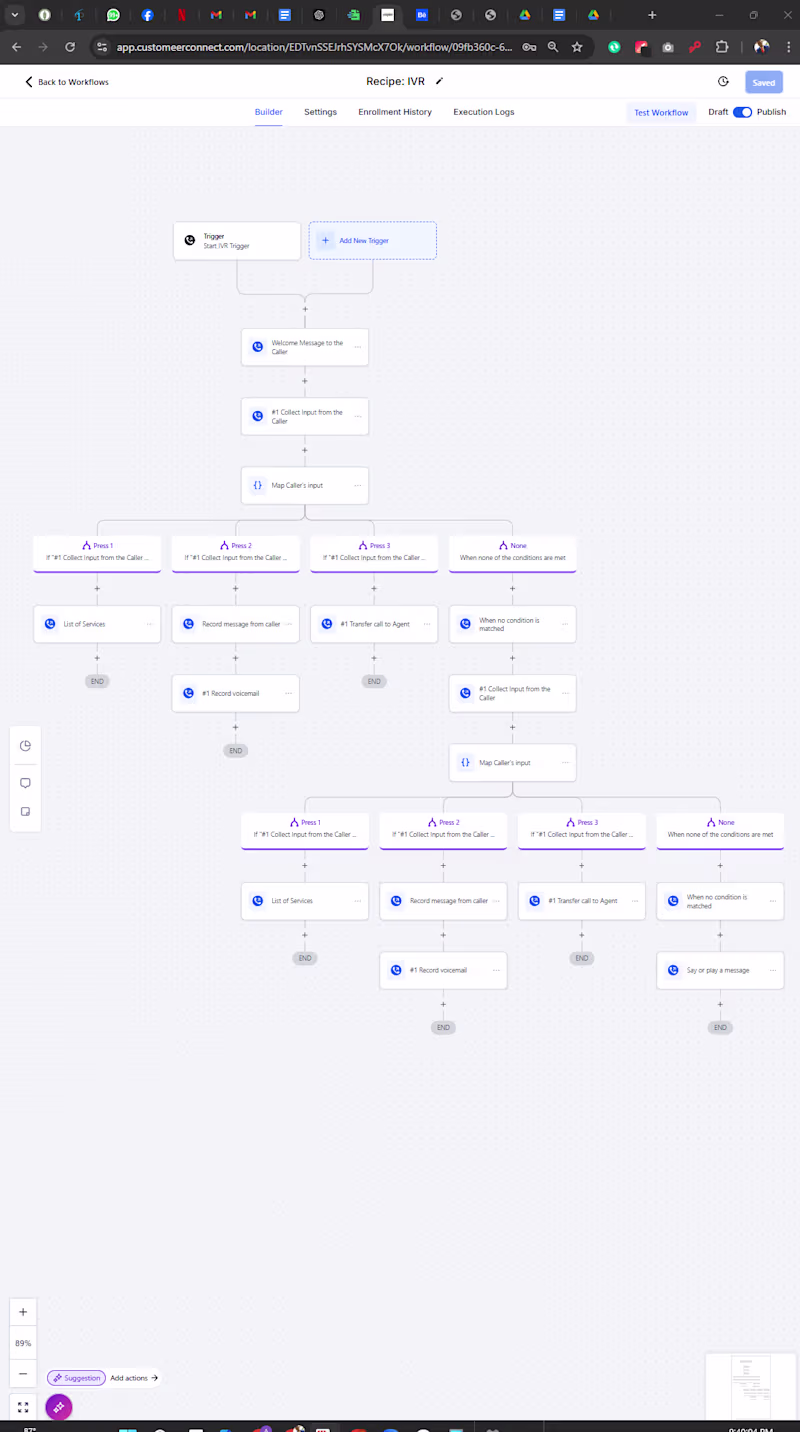Viewport: 800px width, 1432px height.
Task: Switch to the Netflix browser tab
Action: 181,15
